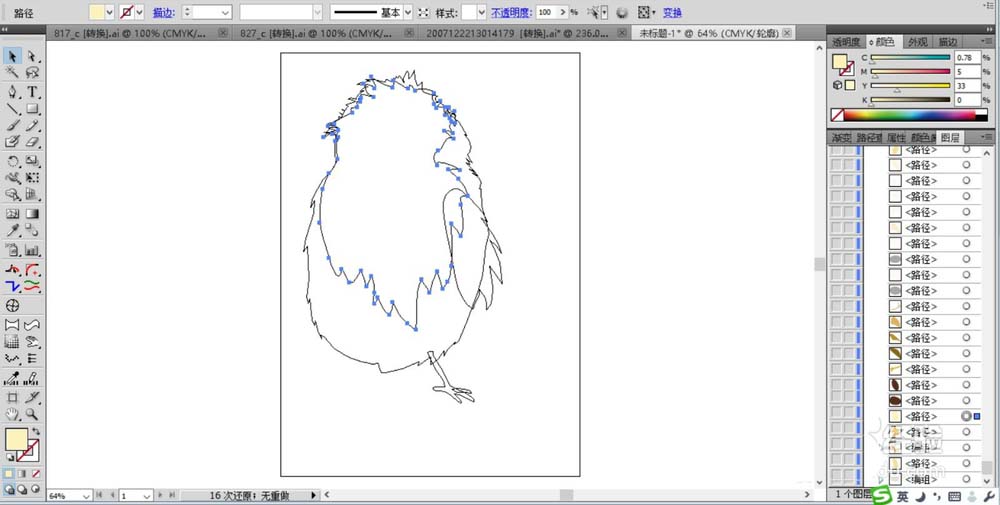Open the stroke color dropdown in control bar
Viewport: 1000px width, 505px height.
point(140,12)
